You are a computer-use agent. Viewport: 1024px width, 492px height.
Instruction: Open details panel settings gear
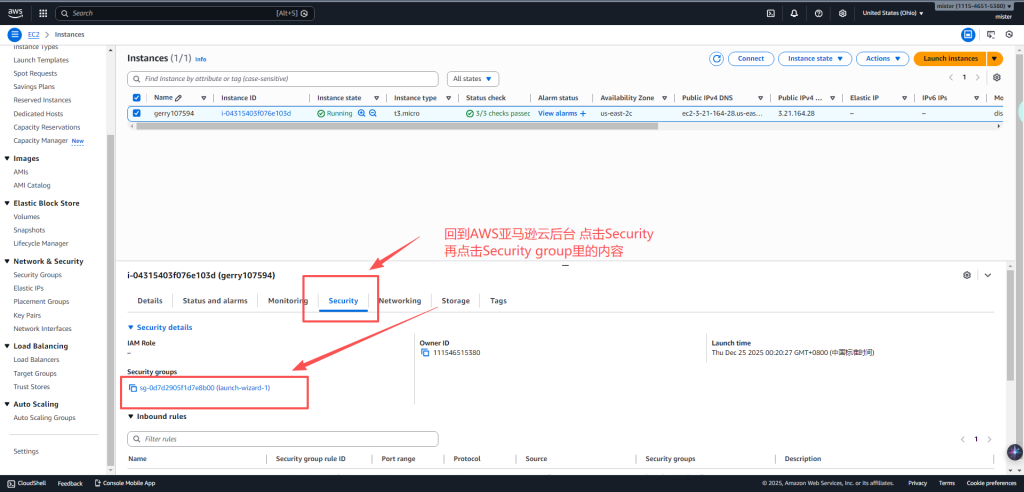click(x=967, y=275)
